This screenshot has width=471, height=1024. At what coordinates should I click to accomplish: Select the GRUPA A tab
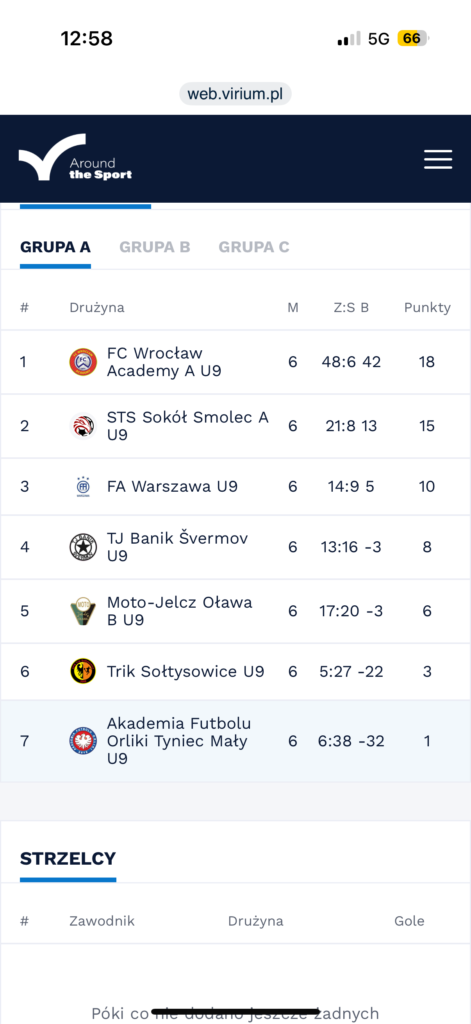pyautogui.click(x=55, y=248)
